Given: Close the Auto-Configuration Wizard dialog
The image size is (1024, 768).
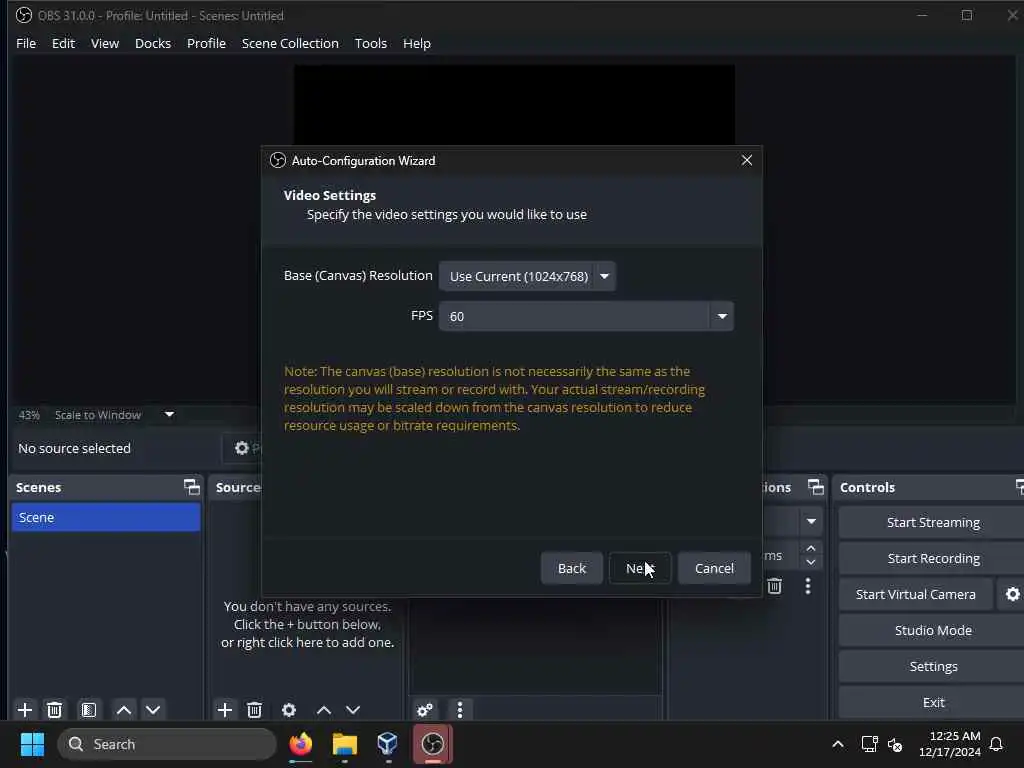Looking at the screenshot, I should [746, 161].
